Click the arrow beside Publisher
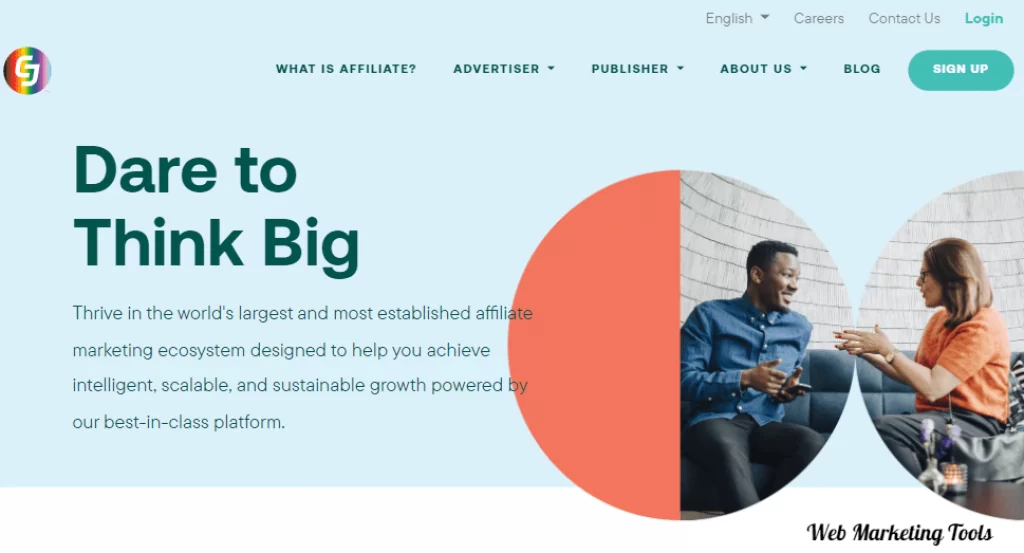 click(680, 69)
